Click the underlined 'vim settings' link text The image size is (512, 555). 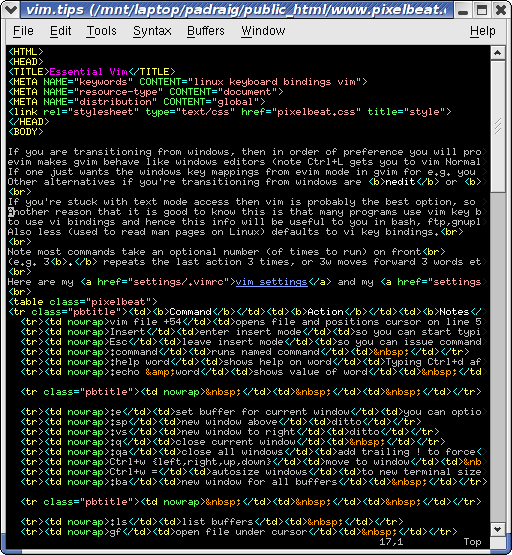(271, 282)
